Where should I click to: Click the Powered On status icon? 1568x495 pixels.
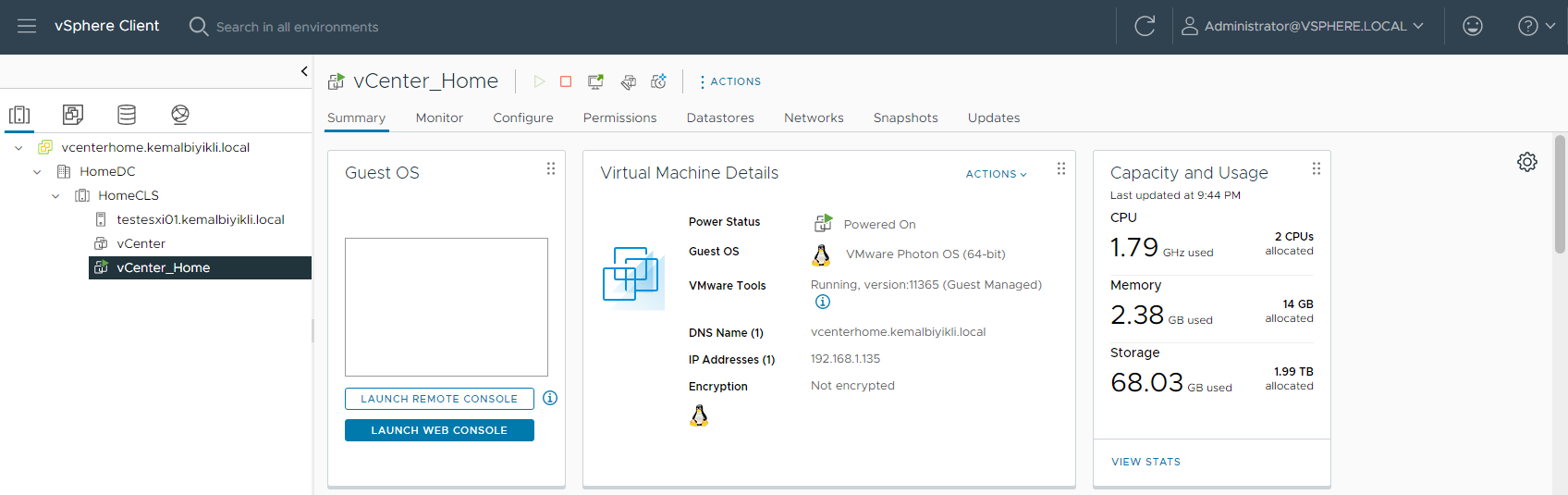[823, 223]
